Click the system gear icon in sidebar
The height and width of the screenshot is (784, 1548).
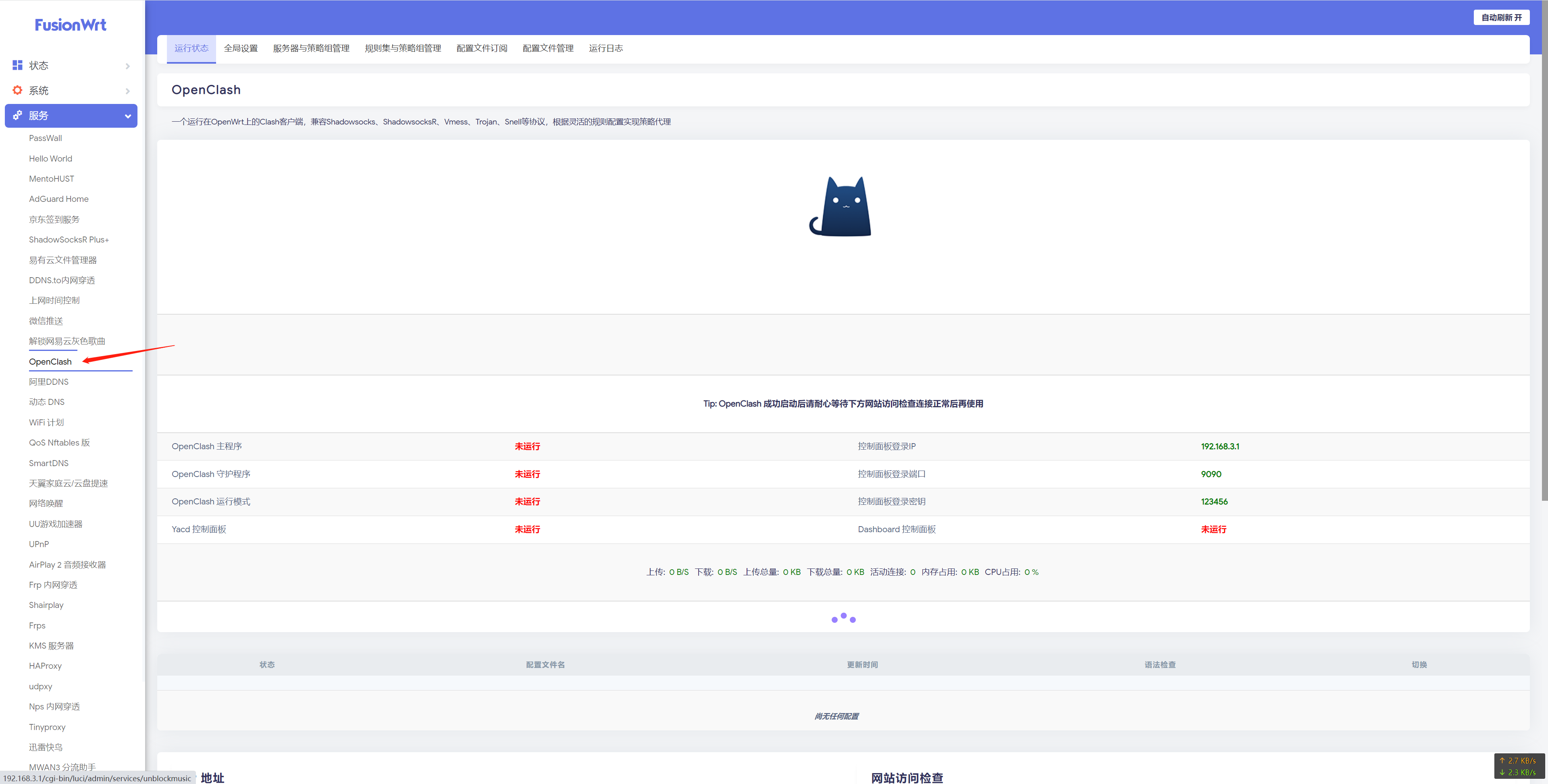pyautogui.click(x=17, y=90)
